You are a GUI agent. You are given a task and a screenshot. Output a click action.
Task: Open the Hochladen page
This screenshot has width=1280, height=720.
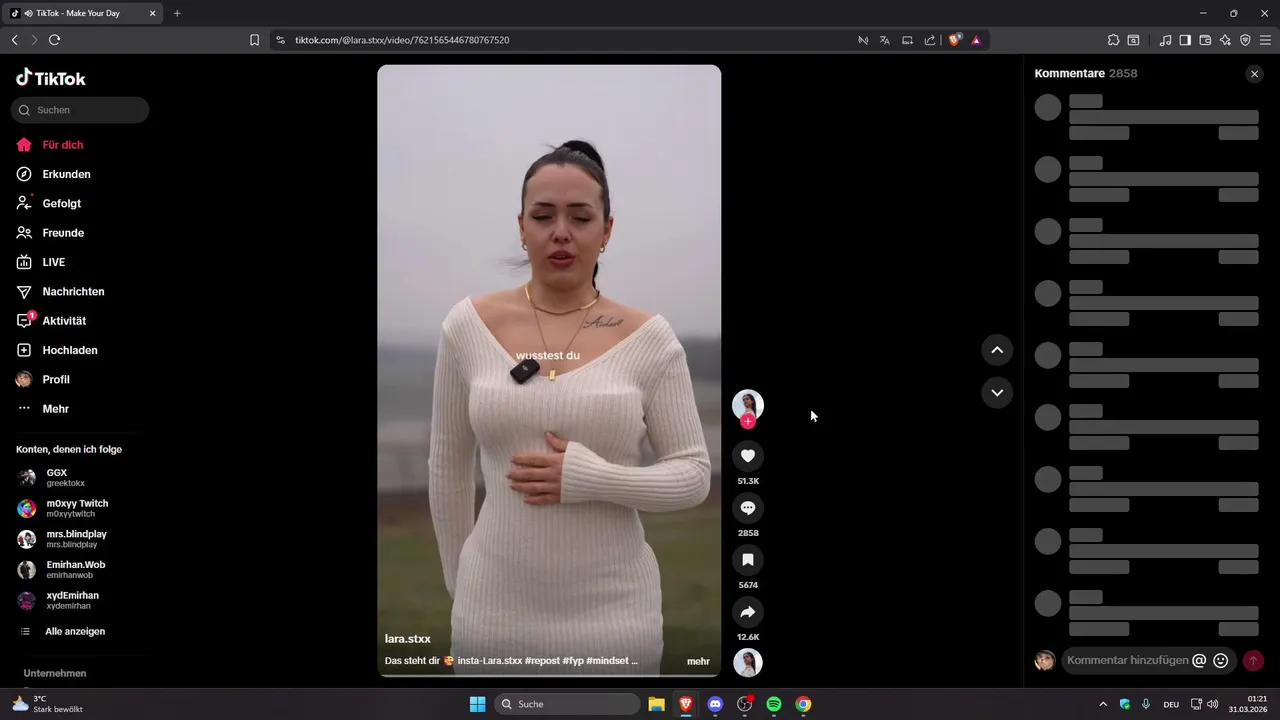(57, 350)
